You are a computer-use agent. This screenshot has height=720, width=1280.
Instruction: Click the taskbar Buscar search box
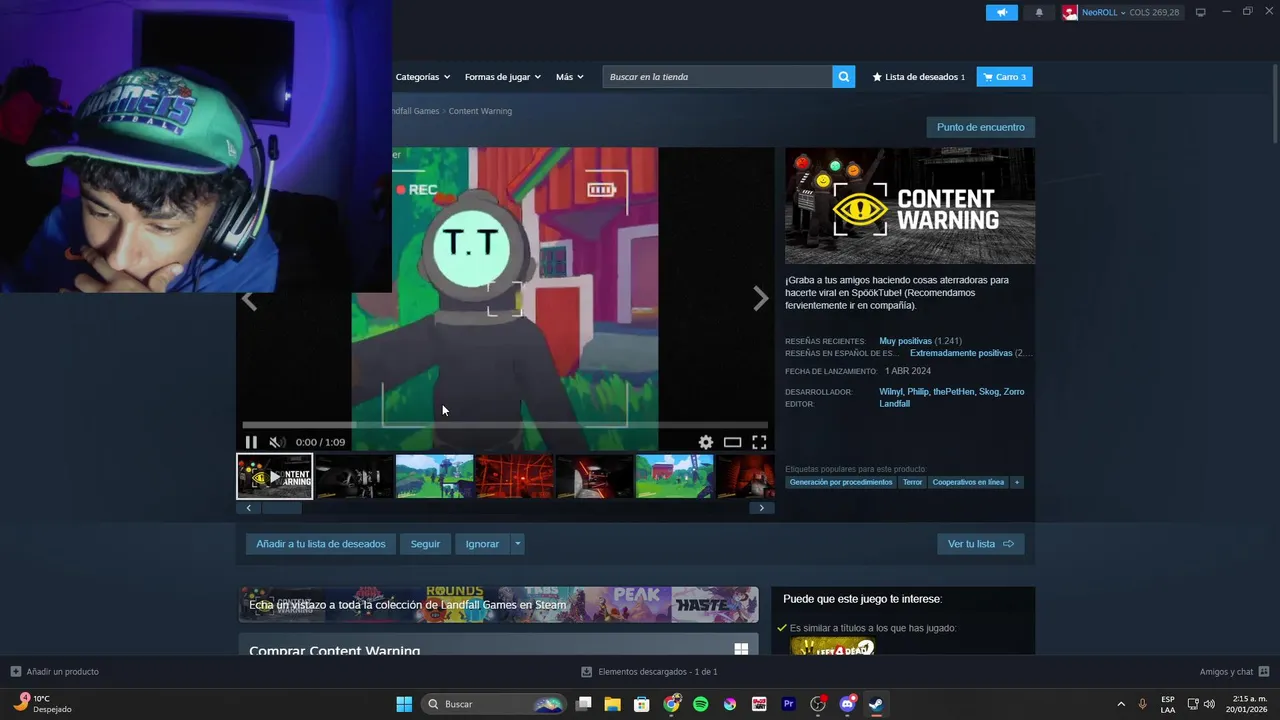tap(494, 704)
